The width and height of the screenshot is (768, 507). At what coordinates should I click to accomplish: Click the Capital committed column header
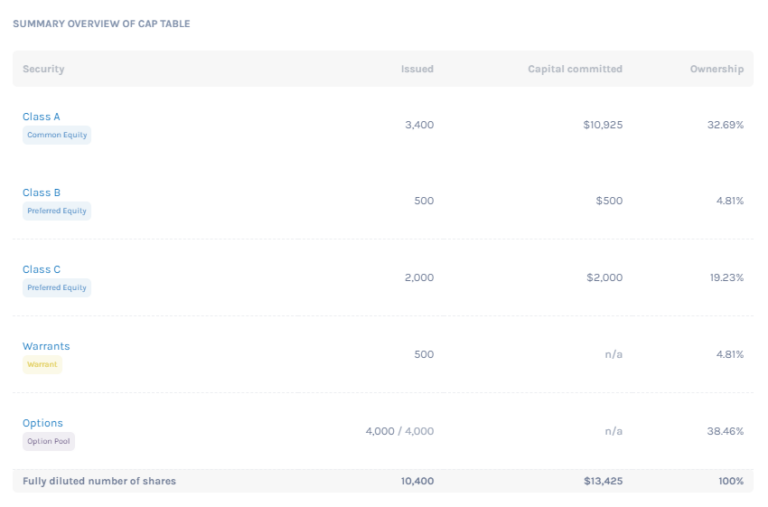tap(575, 69)
